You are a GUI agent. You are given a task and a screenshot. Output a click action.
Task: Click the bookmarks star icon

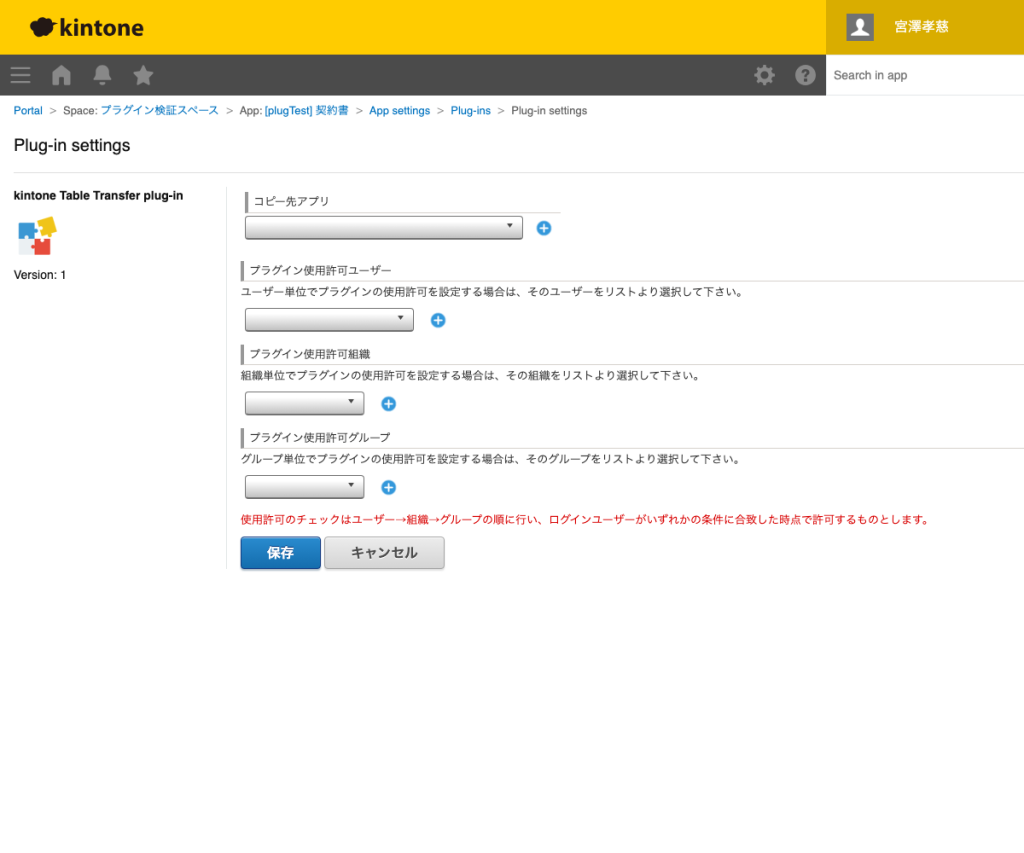143,75
